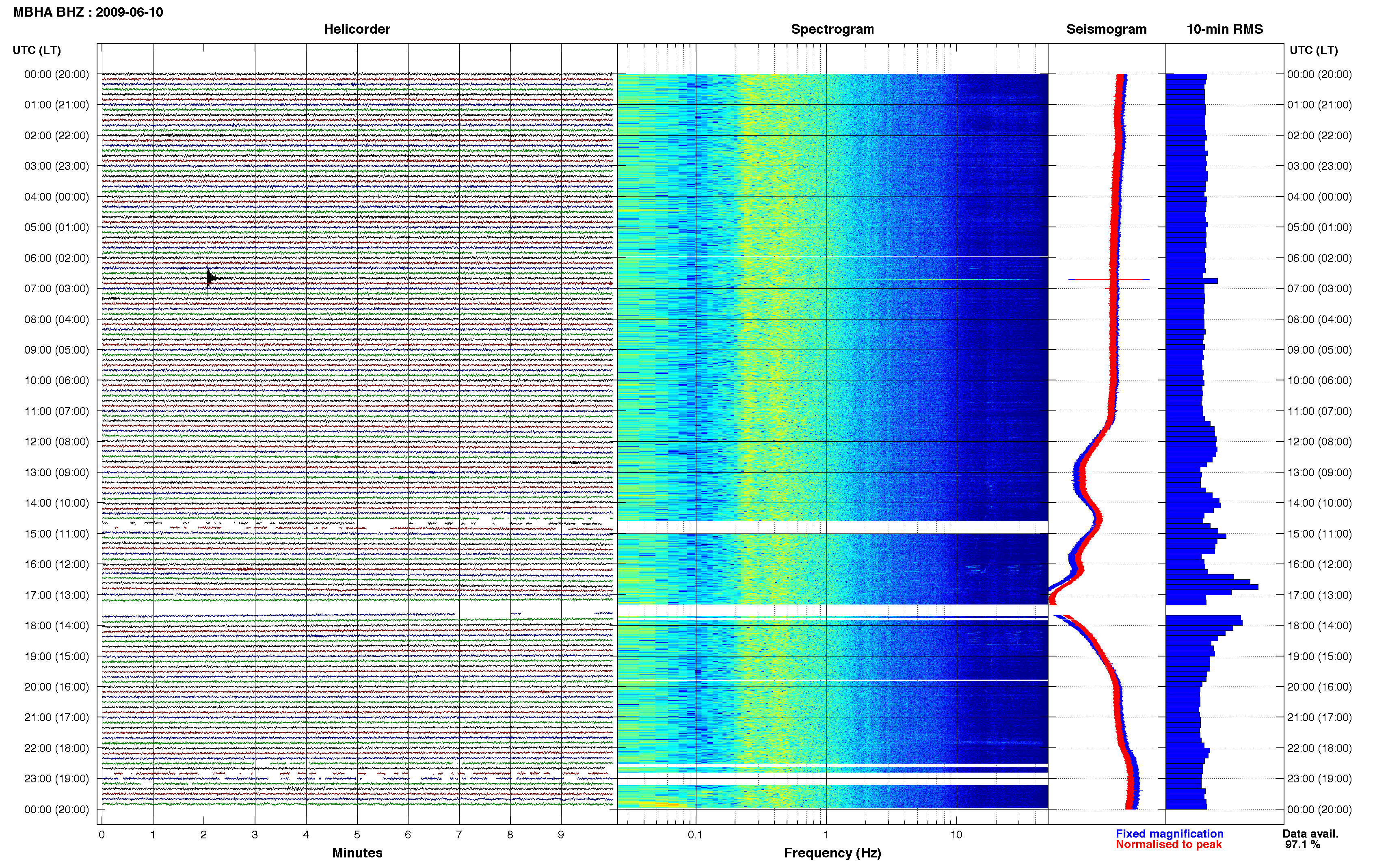This screenshot has height=868, width=1388.
Task: Click left time label '06:00 (02:00)'
Action: click(x=56, y=258)
